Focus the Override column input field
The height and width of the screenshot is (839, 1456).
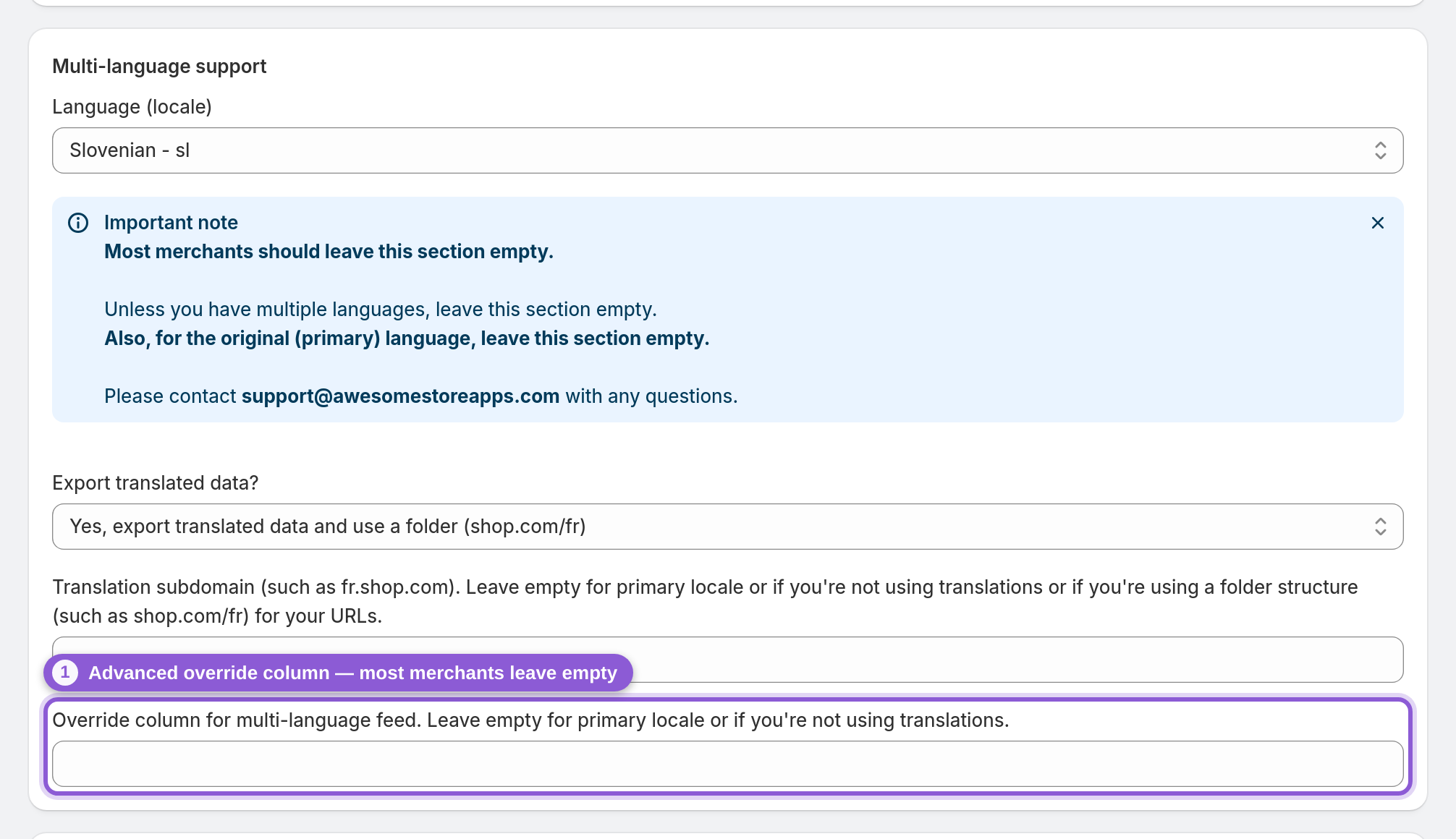point(727,764)
